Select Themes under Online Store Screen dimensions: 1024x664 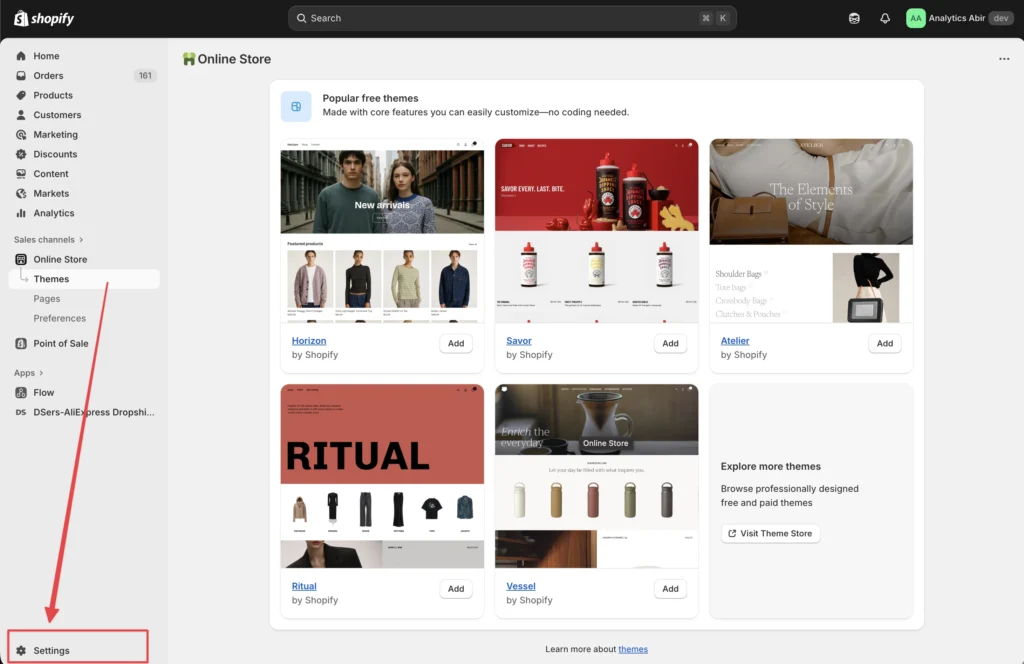tap(84, 279)
